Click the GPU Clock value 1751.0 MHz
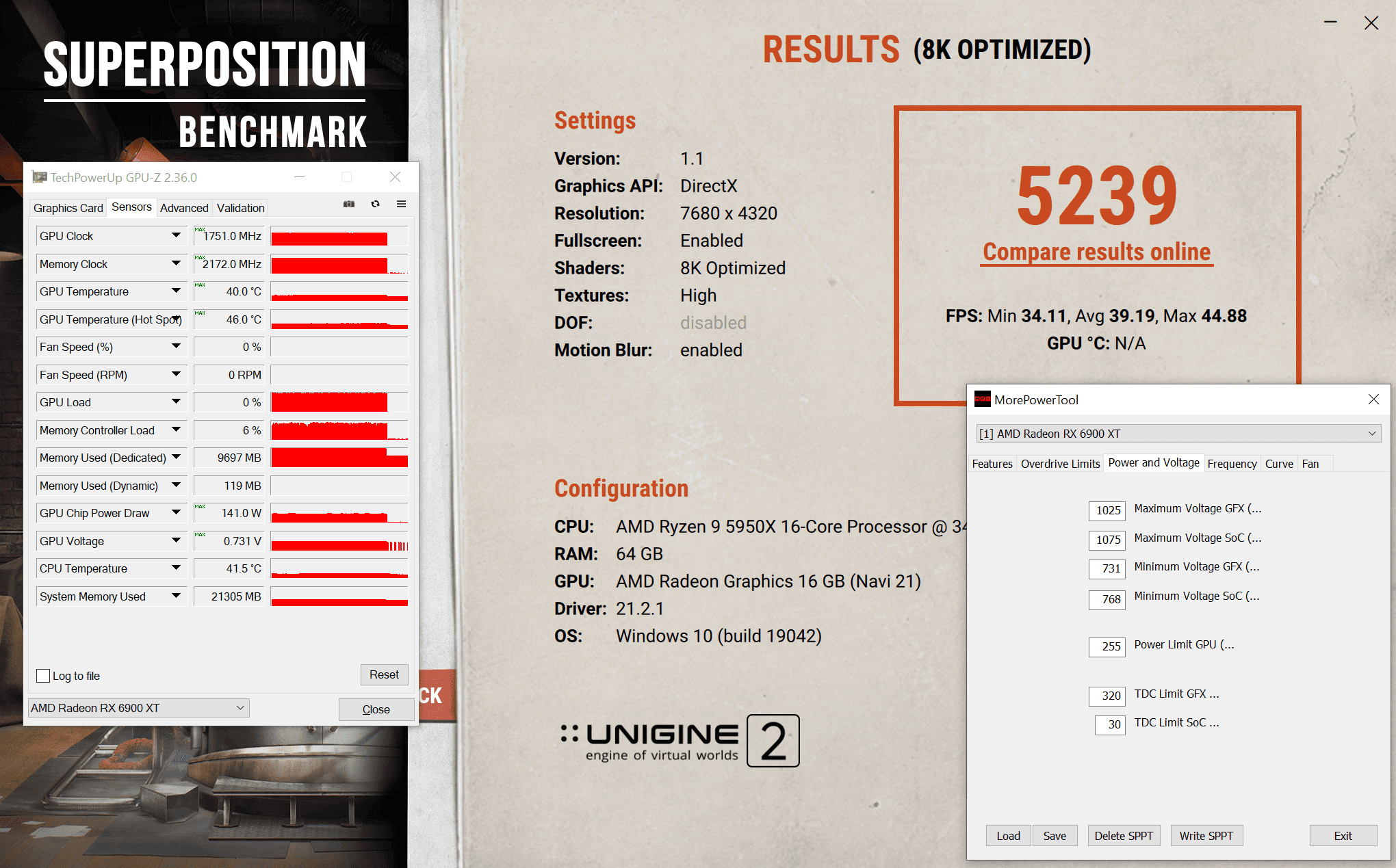Screen dimensions: 1396x868 coord(229,236)
